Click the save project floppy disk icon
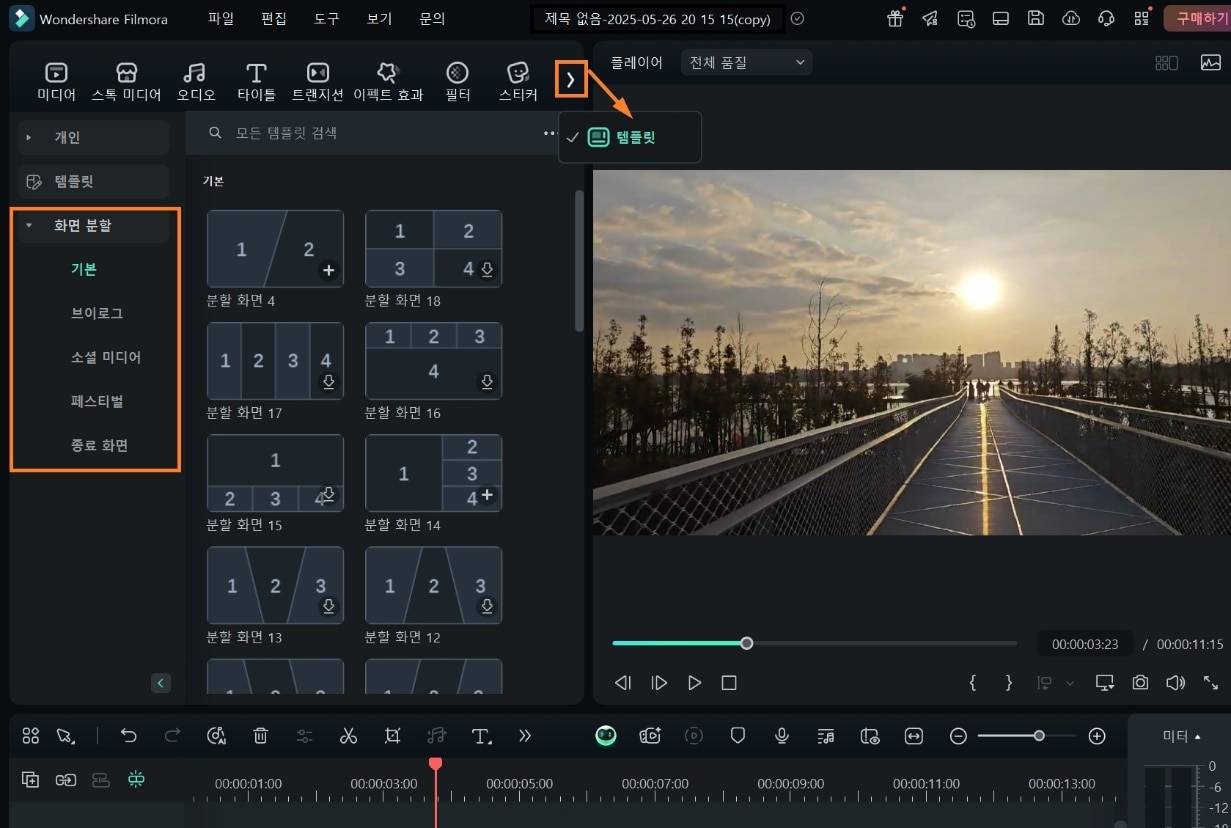This screenshot has height=828, width=1231. click(1036, 19)
